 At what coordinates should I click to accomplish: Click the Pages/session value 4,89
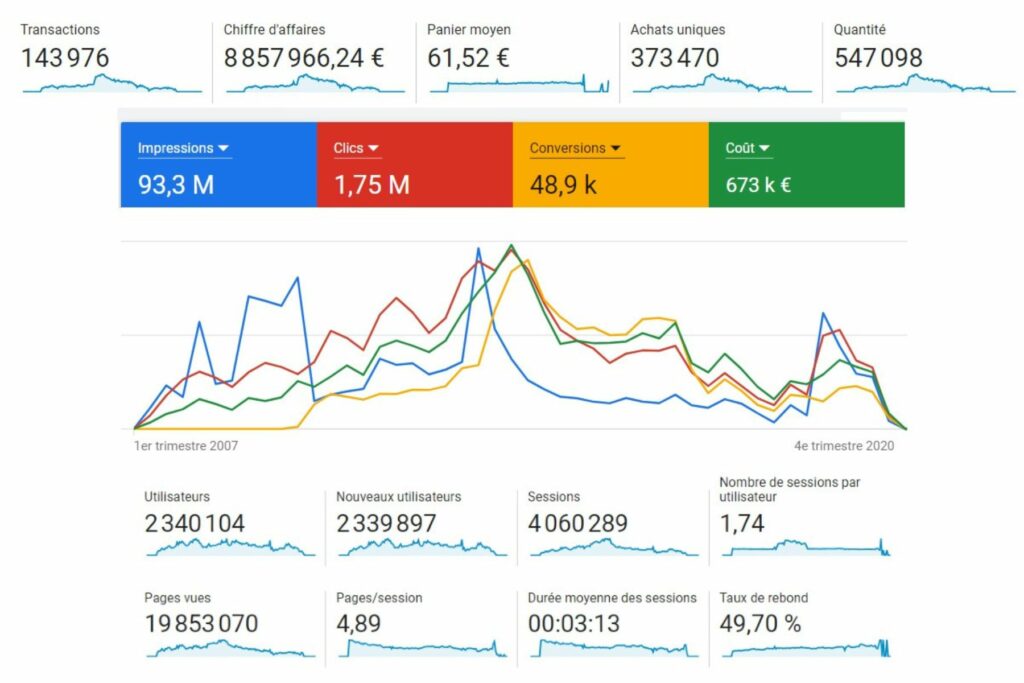coord(359,624)
